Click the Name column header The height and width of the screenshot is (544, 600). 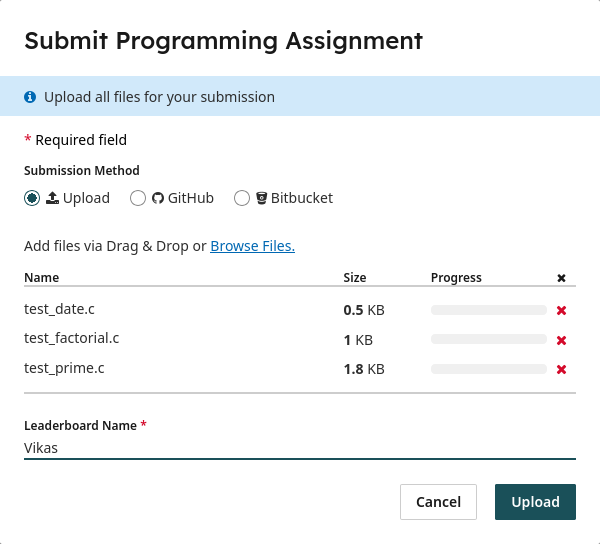pyautogui.click(x=42, y=277)
